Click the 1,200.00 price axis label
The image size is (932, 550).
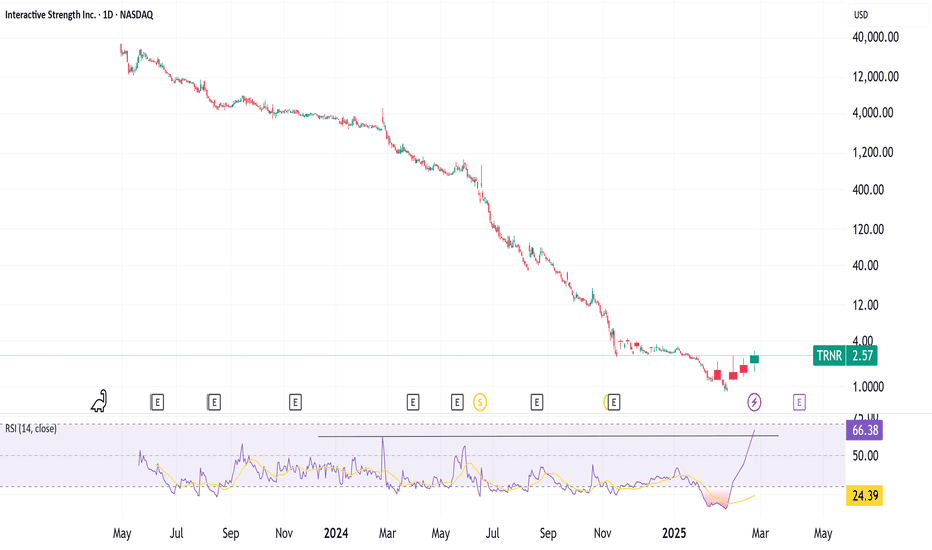(873, 152)
